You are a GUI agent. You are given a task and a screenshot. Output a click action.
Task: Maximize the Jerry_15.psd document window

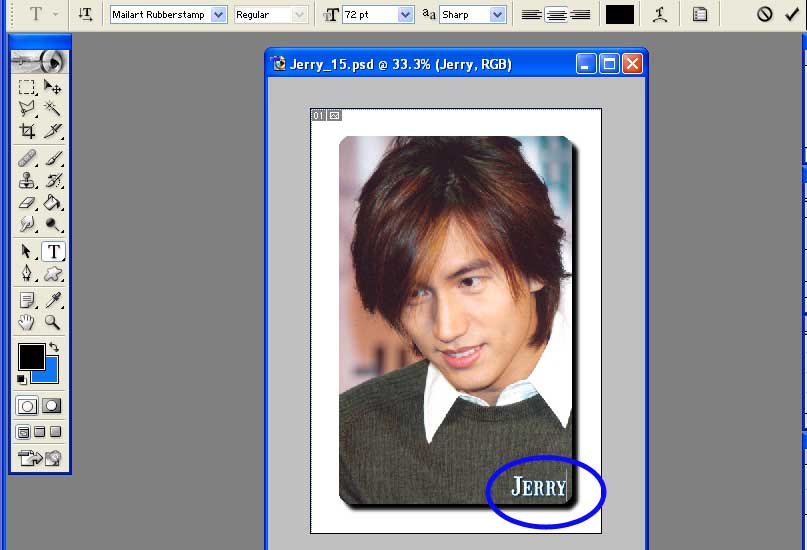(609, 64)
